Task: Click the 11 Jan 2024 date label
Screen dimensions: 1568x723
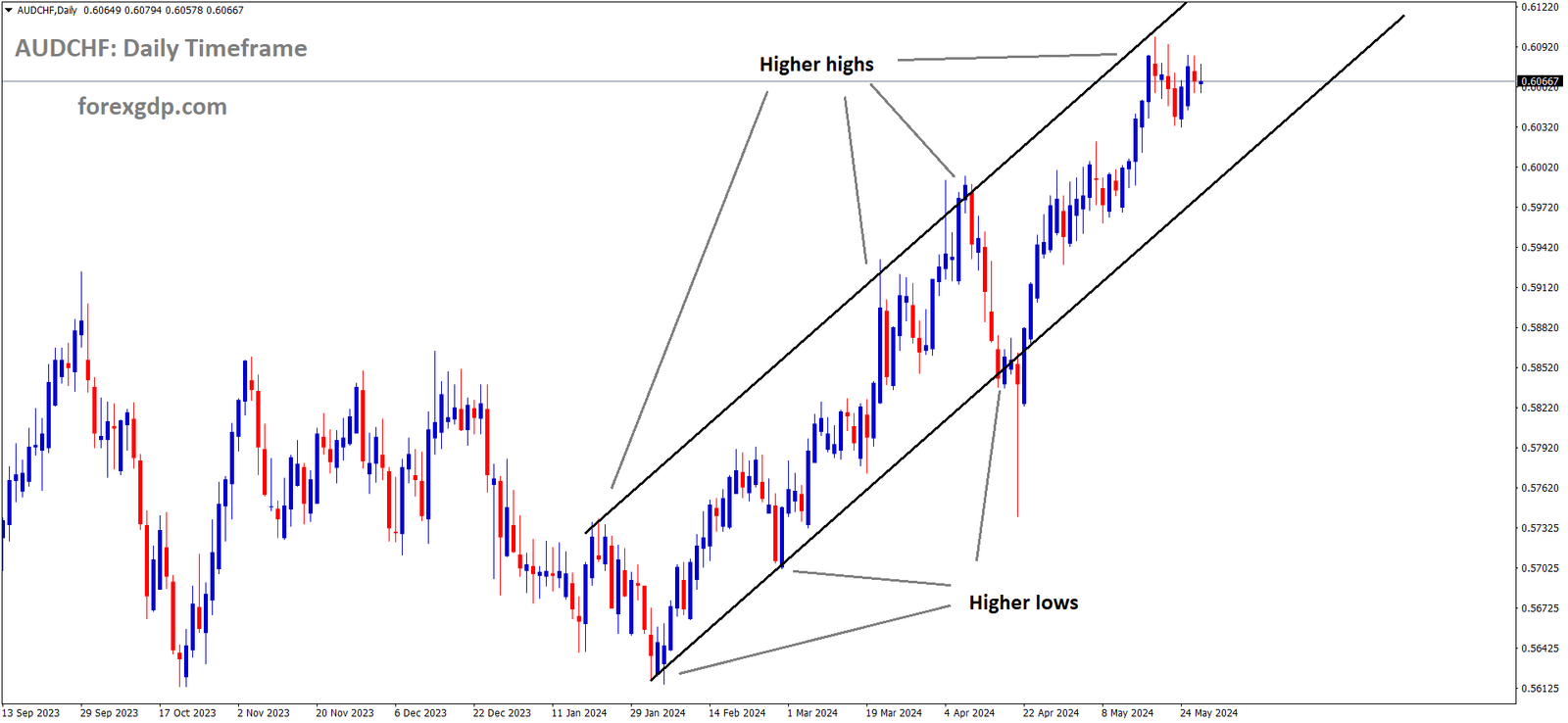Action: click(579, 713)
